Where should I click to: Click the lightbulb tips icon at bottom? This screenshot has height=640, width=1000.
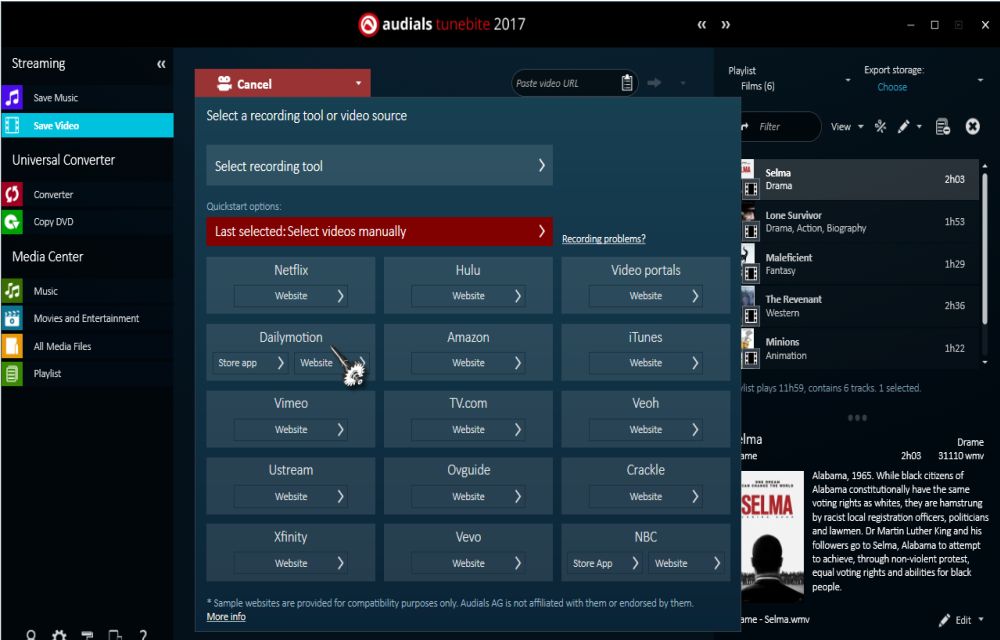(x=31, y=635)
